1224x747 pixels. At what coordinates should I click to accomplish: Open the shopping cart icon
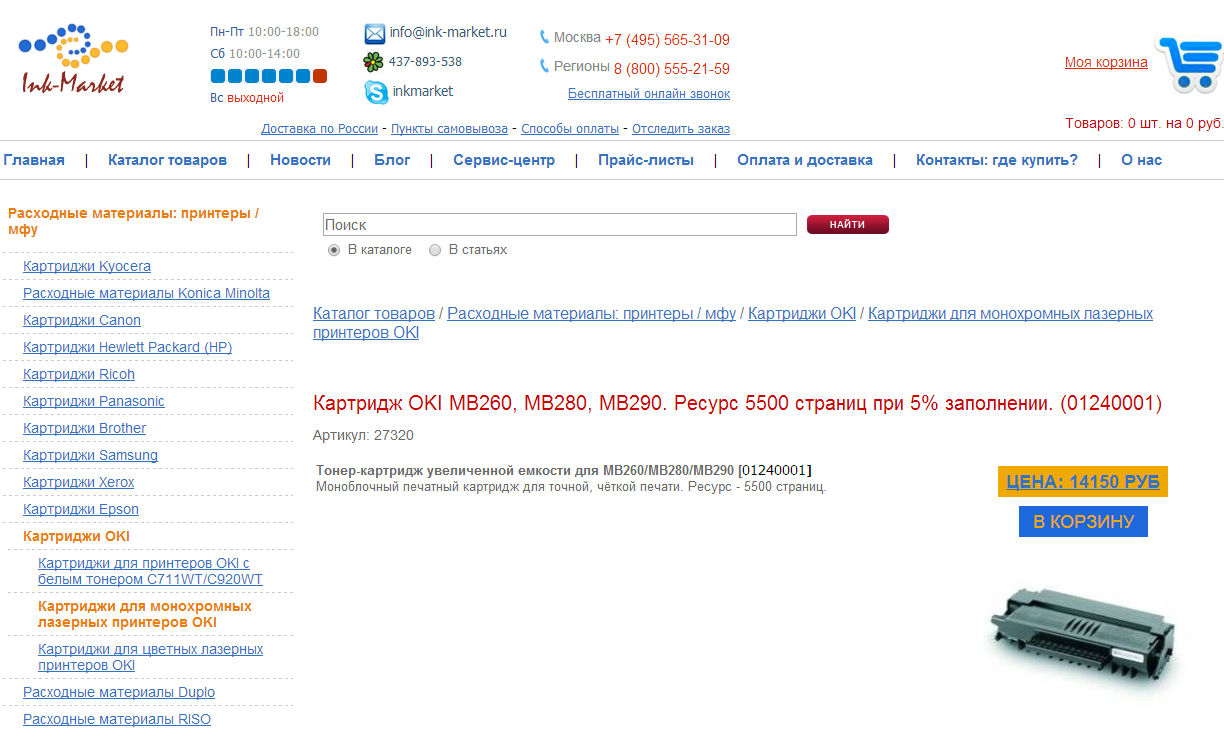pyautogui.click(x=1188, y=63)
